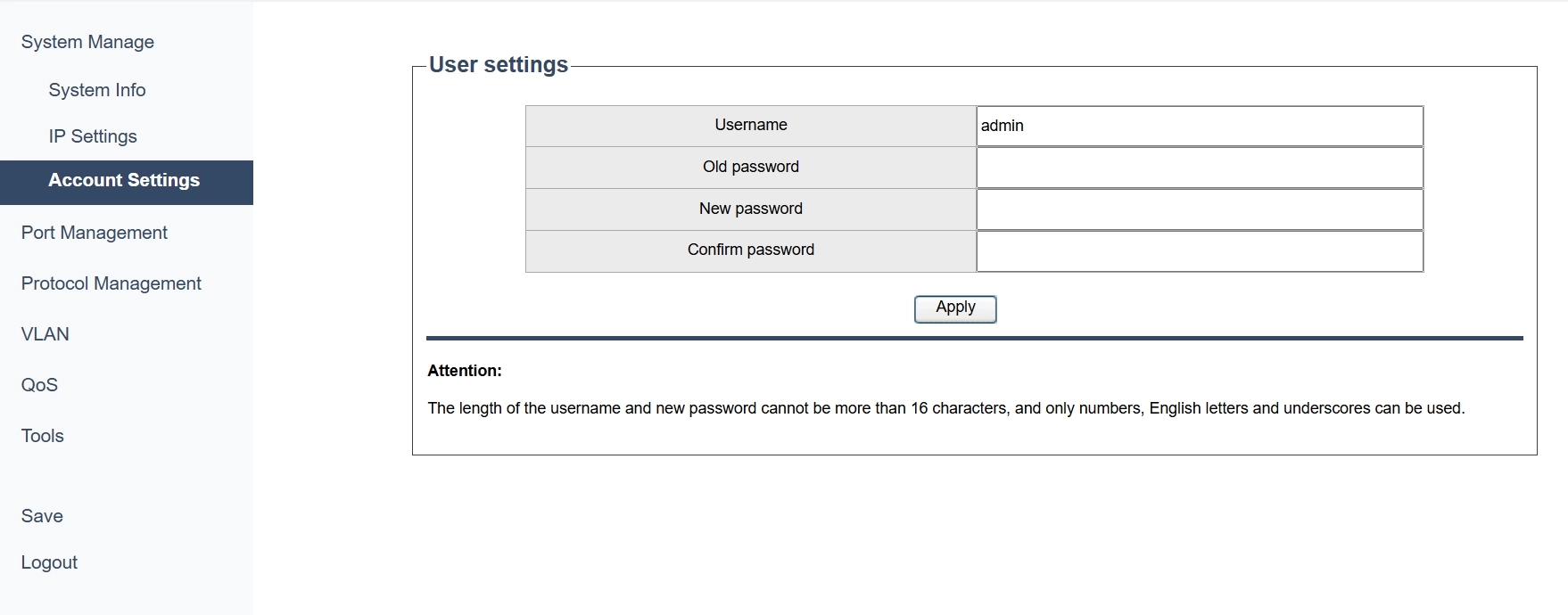
Task: Collapse the System Manage menu section
Action: (x=87, y=42)
